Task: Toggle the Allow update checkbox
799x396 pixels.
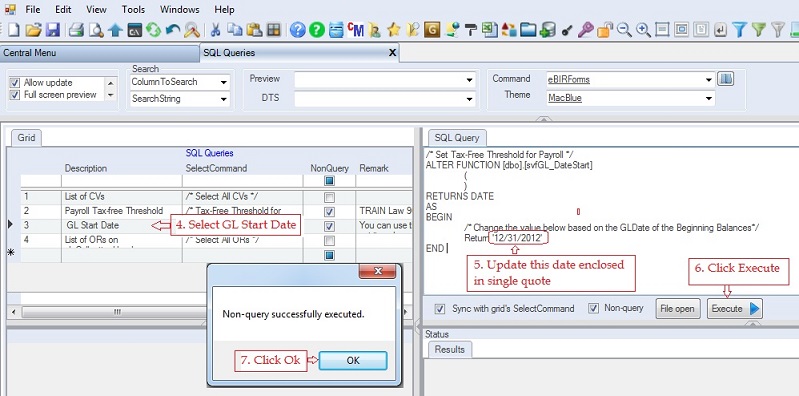Action: [15, 83]
